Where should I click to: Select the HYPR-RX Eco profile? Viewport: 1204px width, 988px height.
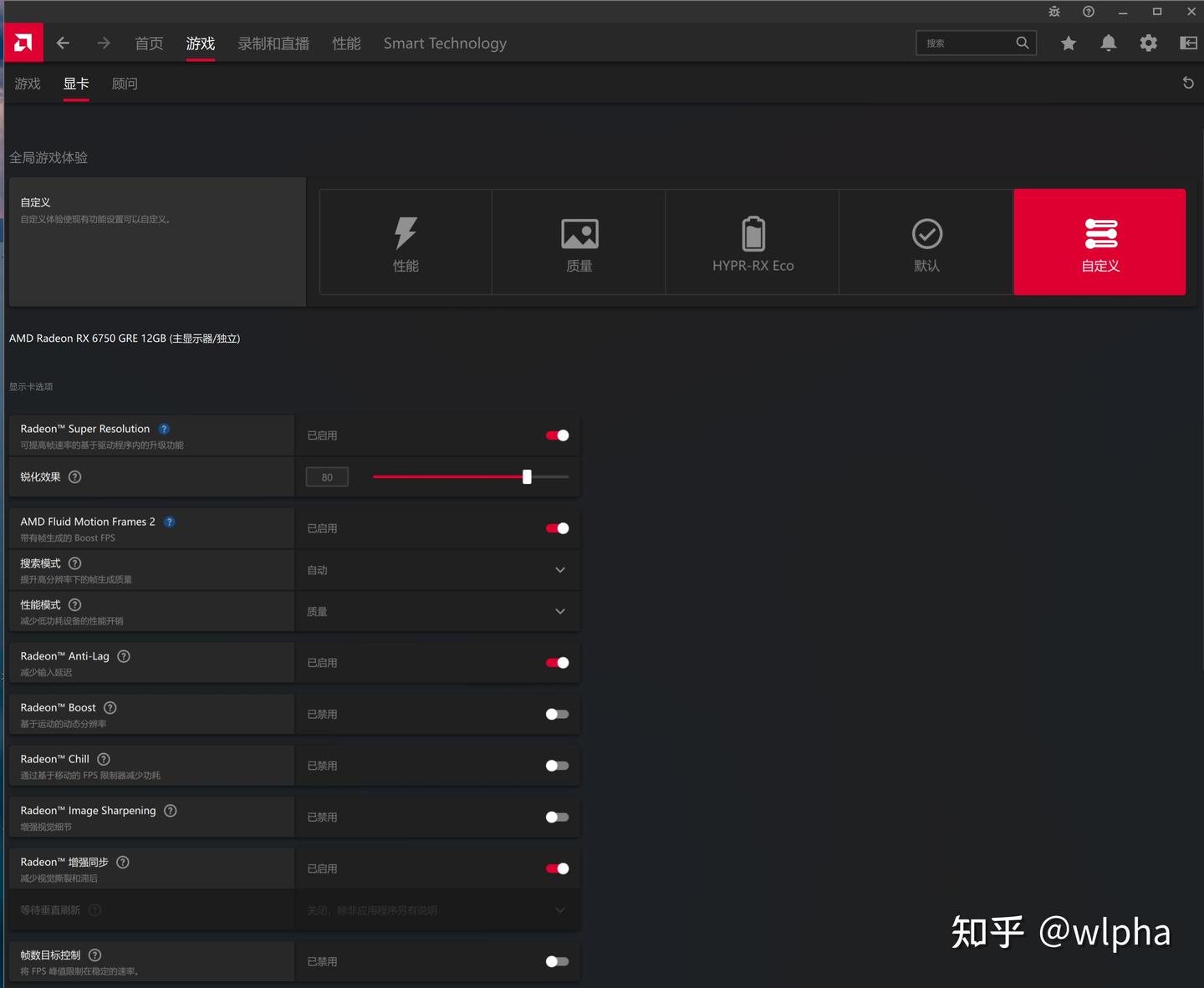tap(752, 242)
